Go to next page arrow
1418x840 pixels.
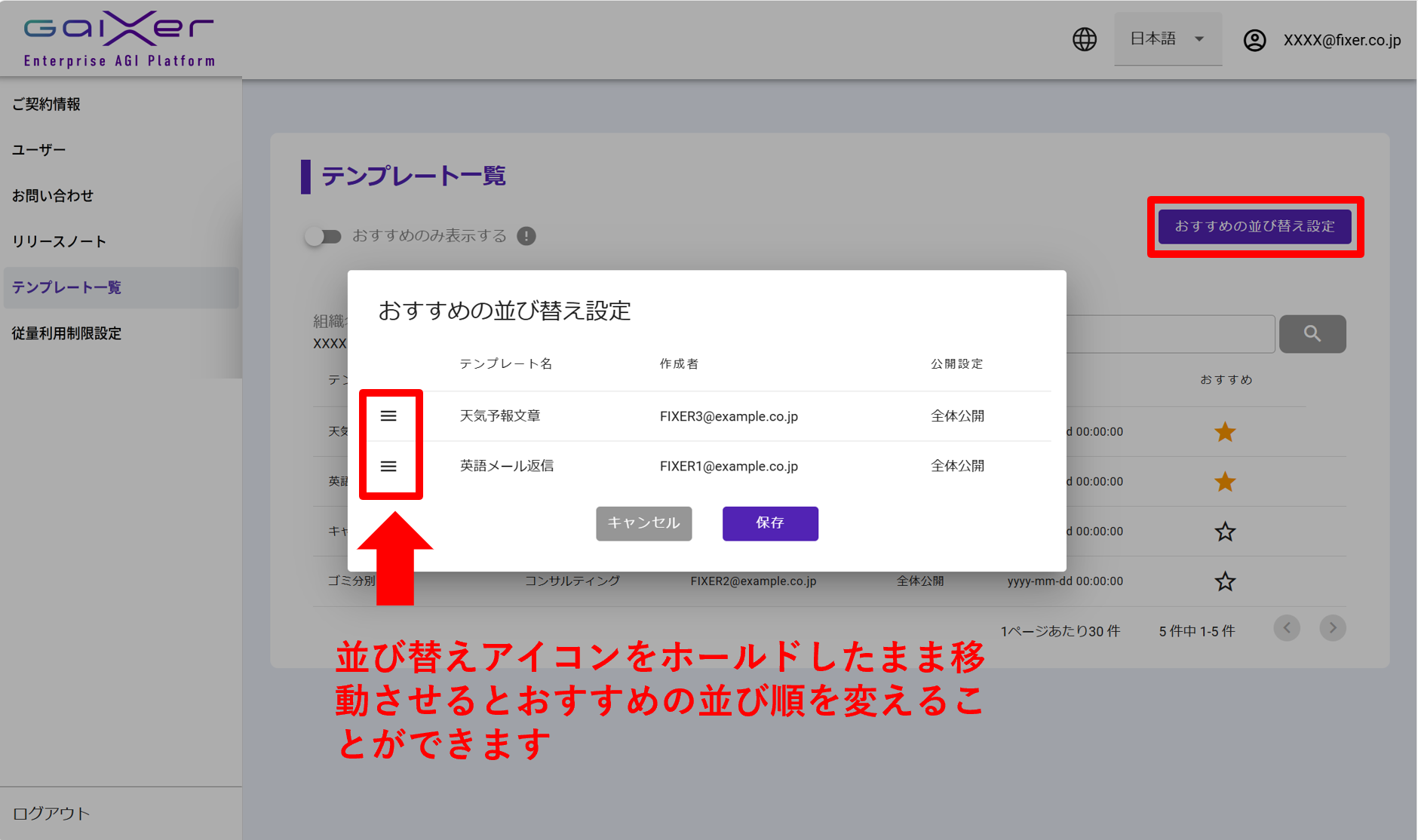click(1333, 628)
